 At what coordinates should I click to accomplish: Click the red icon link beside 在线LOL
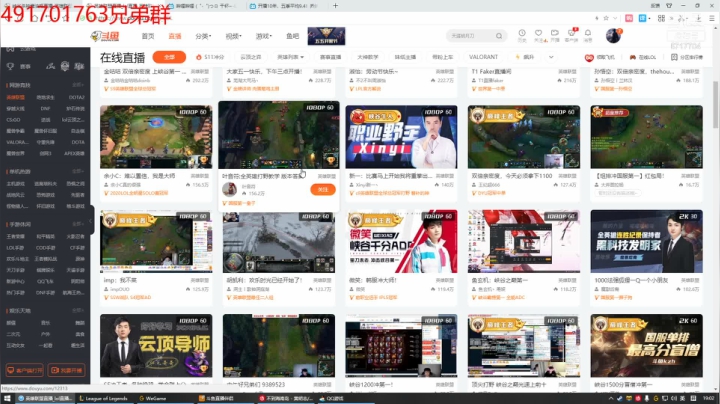(600, 57)
